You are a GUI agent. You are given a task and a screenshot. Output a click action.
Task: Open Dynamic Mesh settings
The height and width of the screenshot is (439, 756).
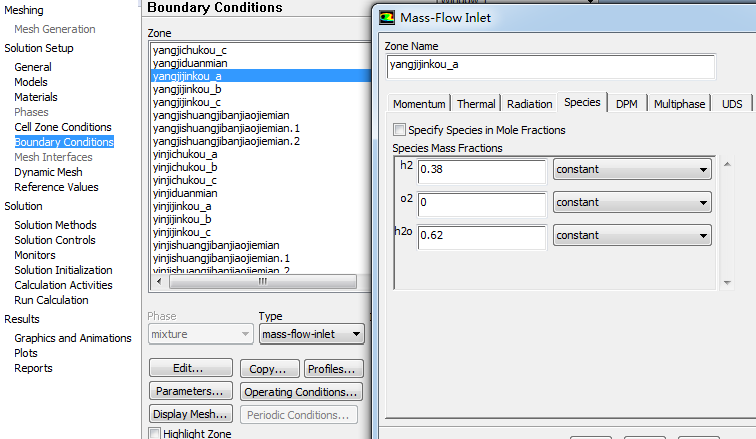click(48, 172)
